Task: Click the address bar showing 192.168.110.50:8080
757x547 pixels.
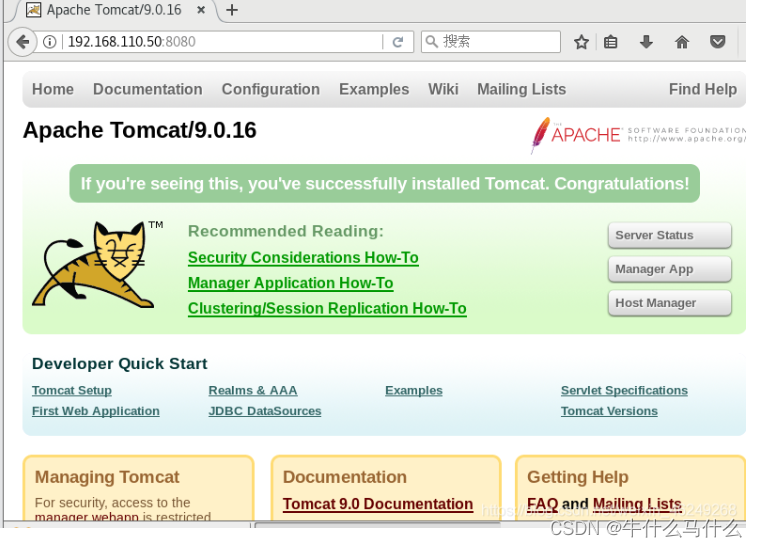Action: click(x=222, y=42)
